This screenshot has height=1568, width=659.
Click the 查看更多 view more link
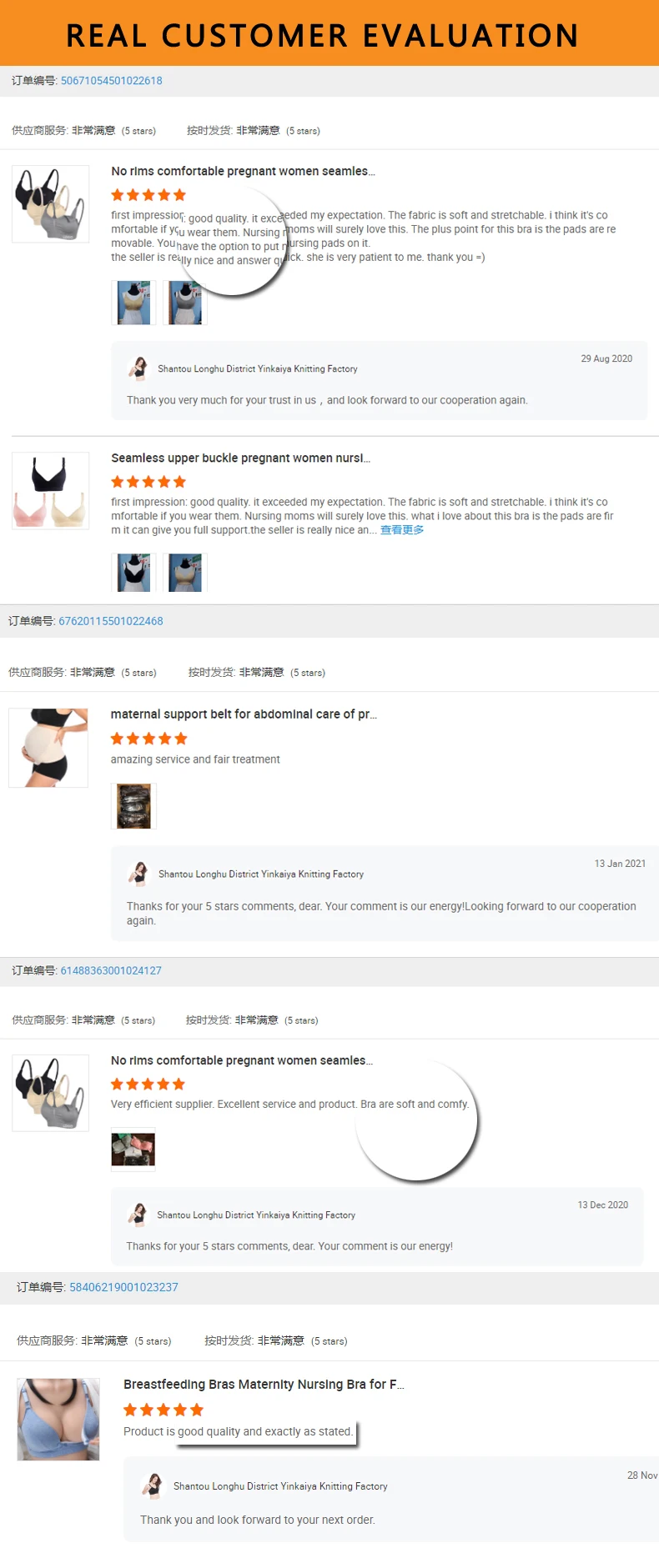pos(402,530)
